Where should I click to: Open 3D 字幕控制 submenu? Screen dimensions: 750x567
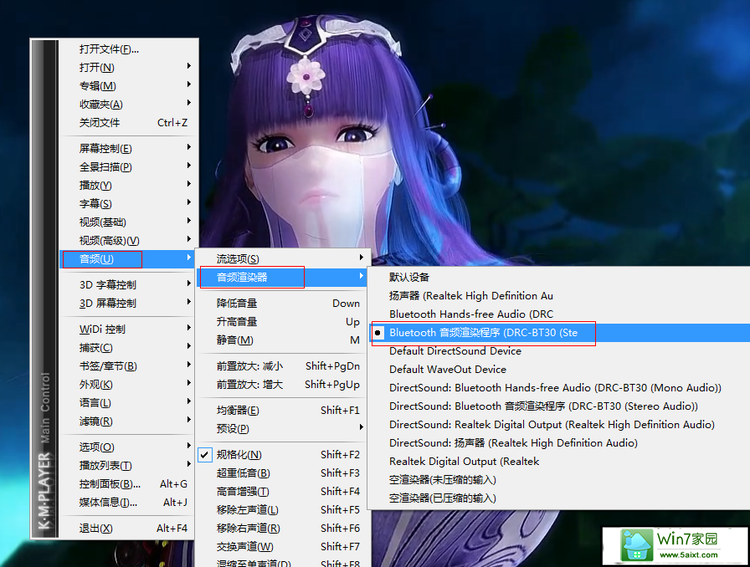coord(128,285)
